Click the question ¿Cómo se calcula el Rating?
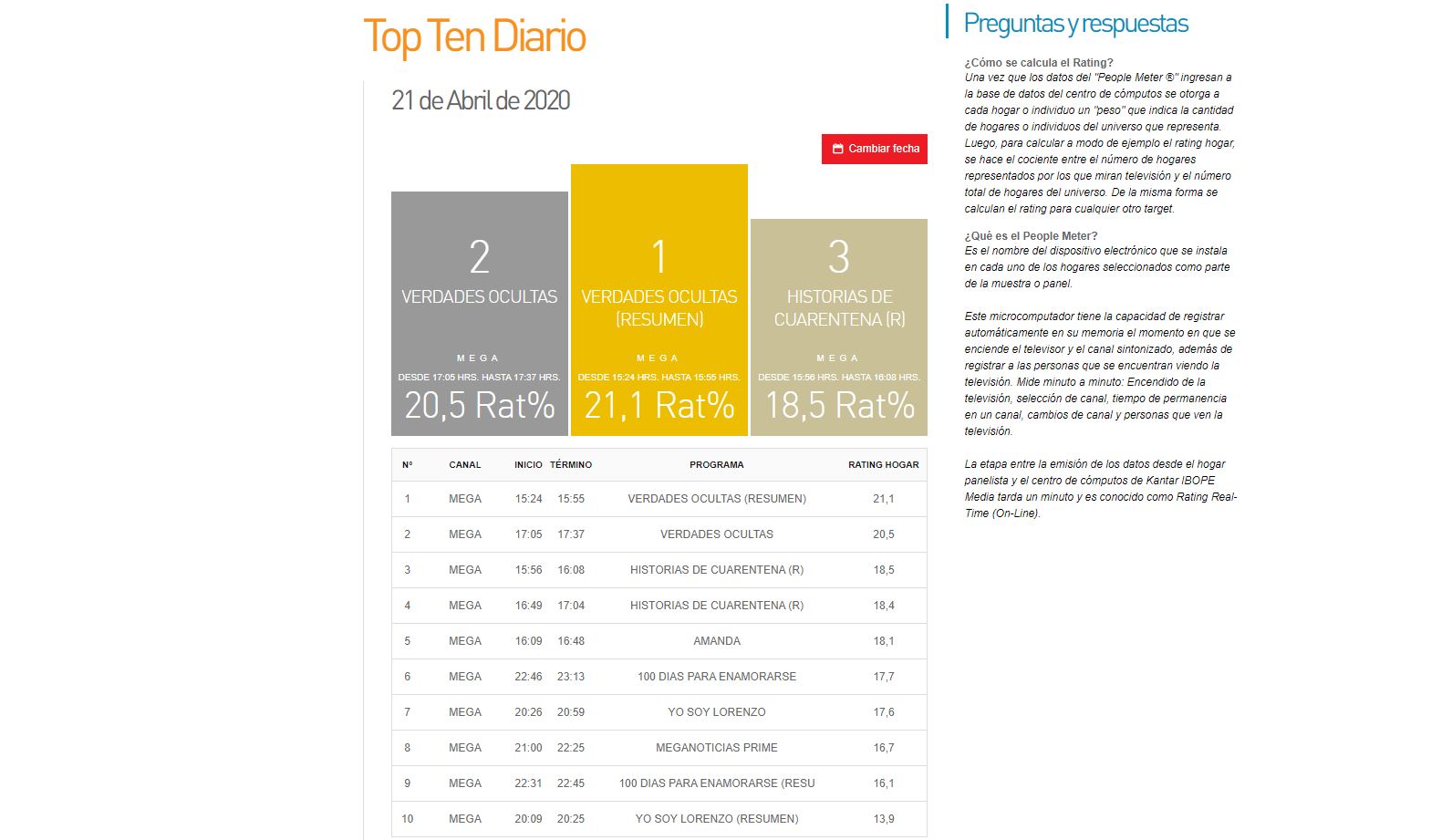This screenshot has height=840, width=1452. click(1039, 63)
